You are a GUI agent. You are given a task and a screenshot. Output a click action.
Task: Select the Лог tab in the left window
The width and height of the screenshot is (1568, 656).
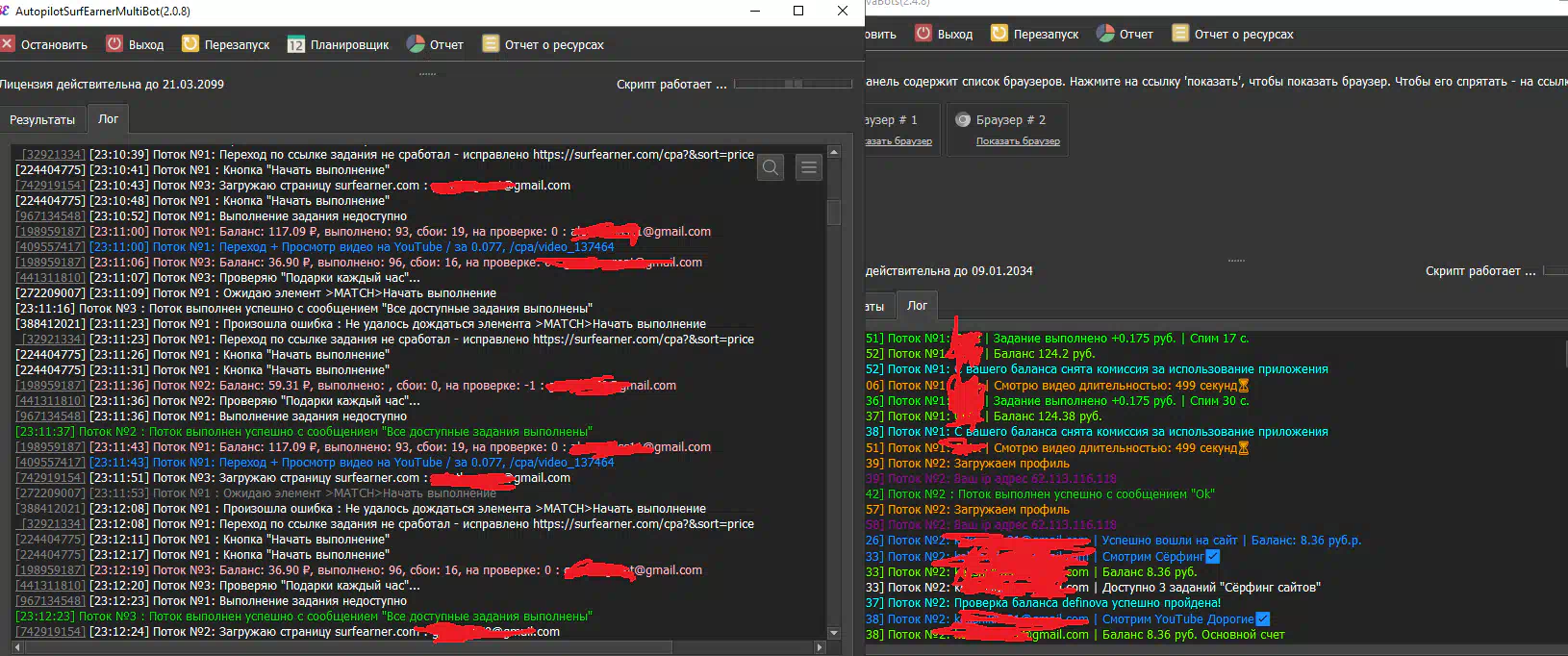click(109, 118)
